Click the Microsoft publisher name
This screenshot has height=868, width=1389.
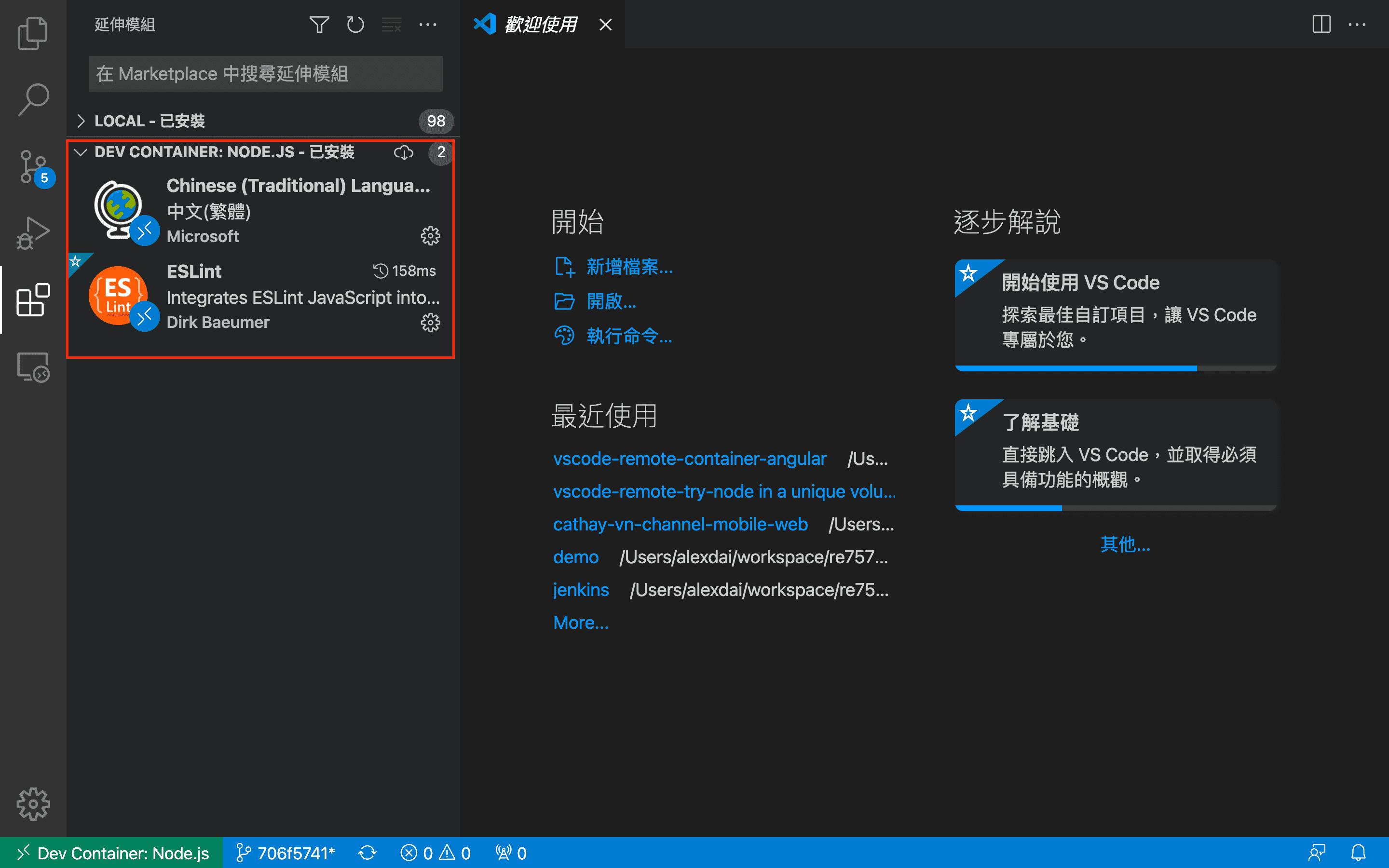click(x=203, y=236)
